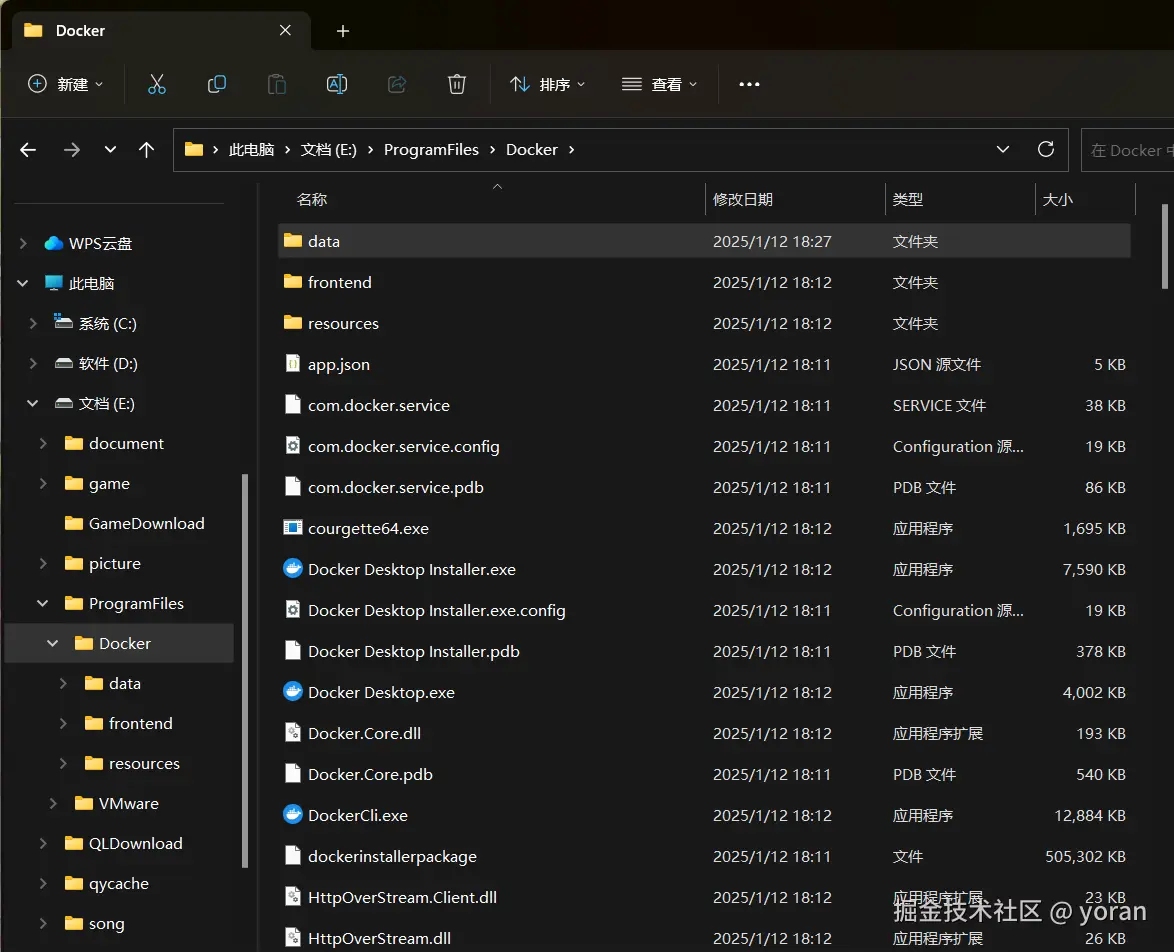Sort by the 大小 column header

click(x=1086, y=199)
